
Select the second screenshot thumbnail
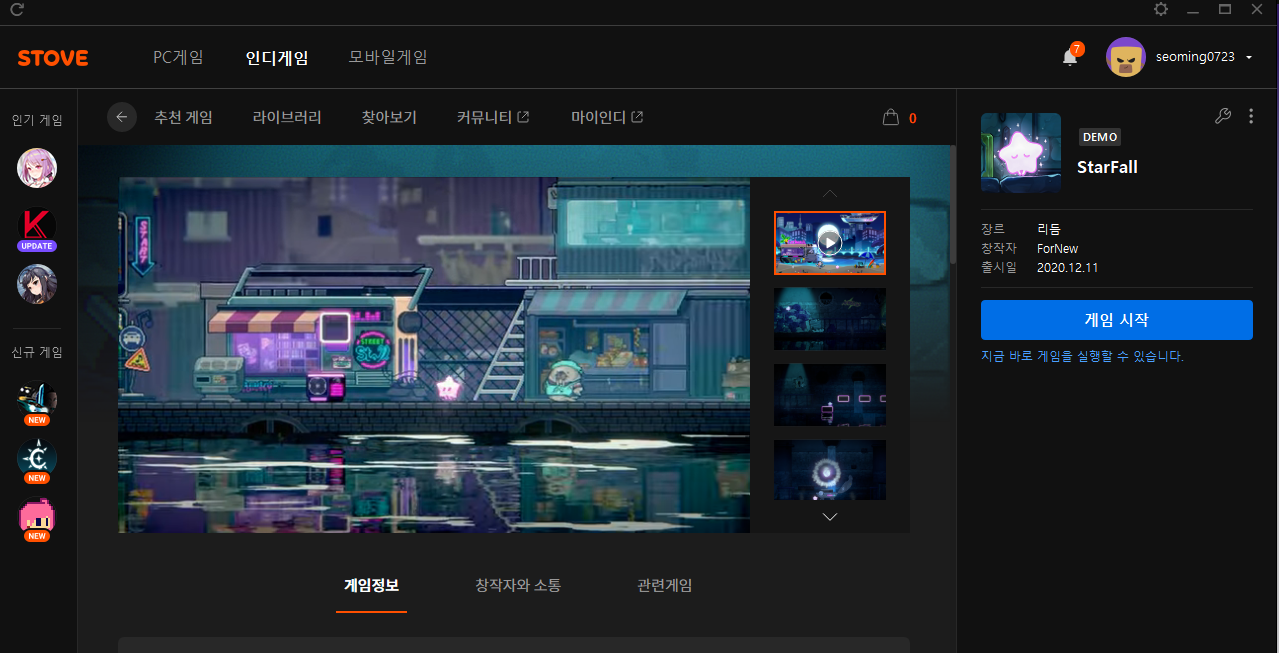(829, 319)
